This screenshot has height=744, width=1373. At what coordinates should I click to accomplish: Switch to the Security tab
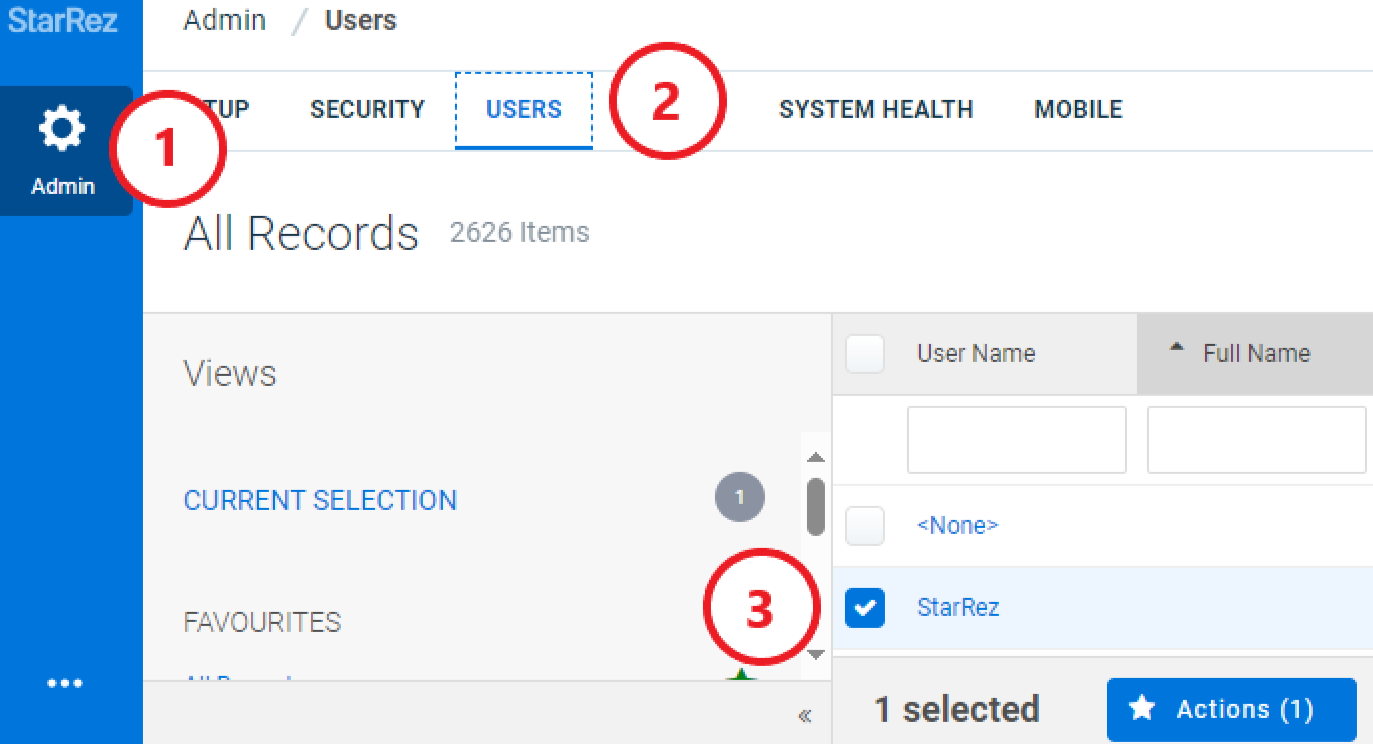pyautogui.click(x=367, y=109)
